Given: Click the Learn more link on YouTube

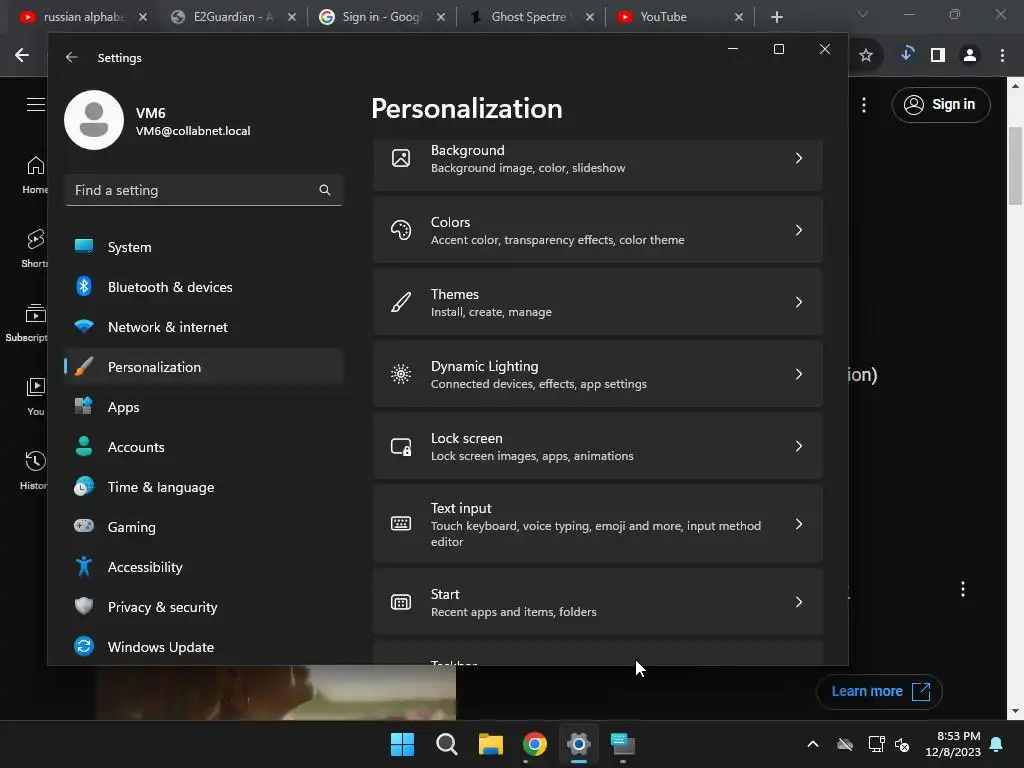Looking at the screenshot, I should point(880,692).
